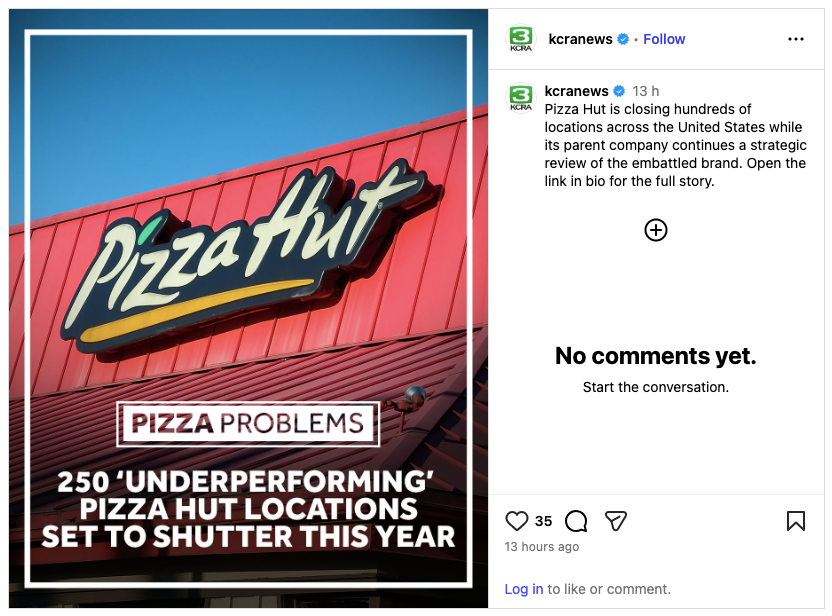The width and height of the screenshot is (832, 616).
Task: Click the Log in link
Action: (x=524, y=589)
